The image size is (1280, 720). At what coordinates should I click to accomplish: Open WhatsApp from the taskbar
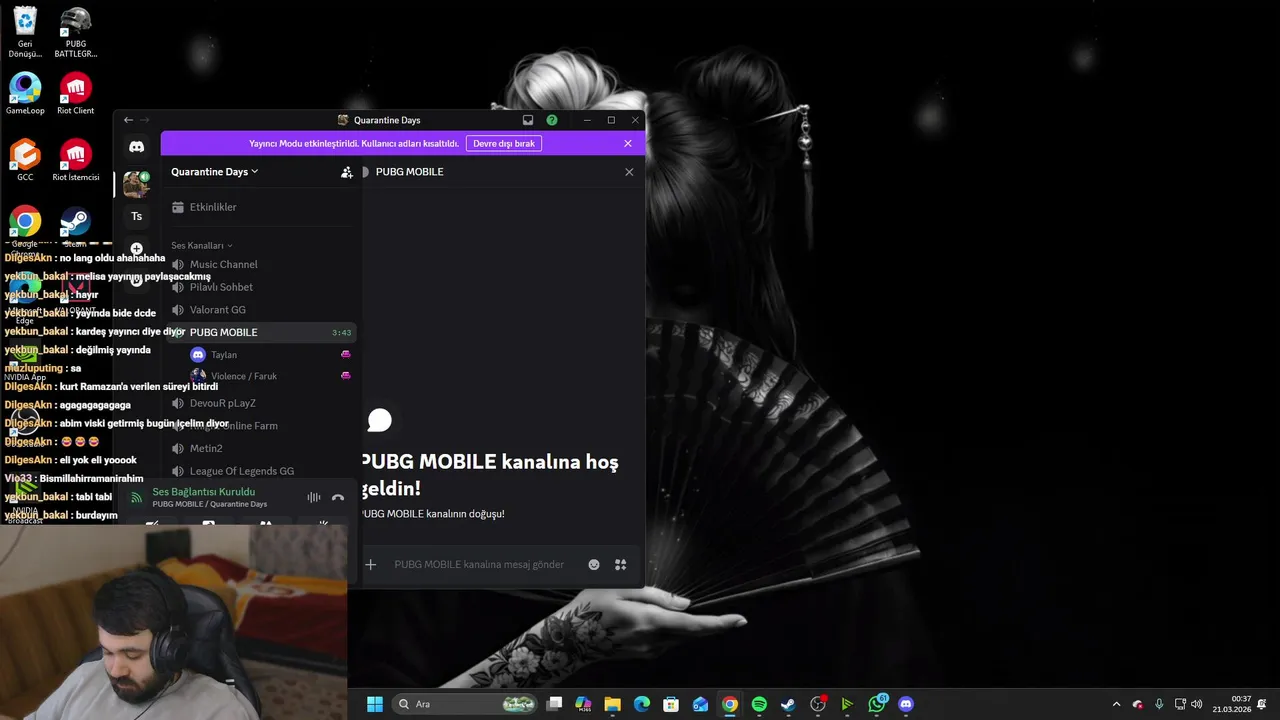click(877, 704)
